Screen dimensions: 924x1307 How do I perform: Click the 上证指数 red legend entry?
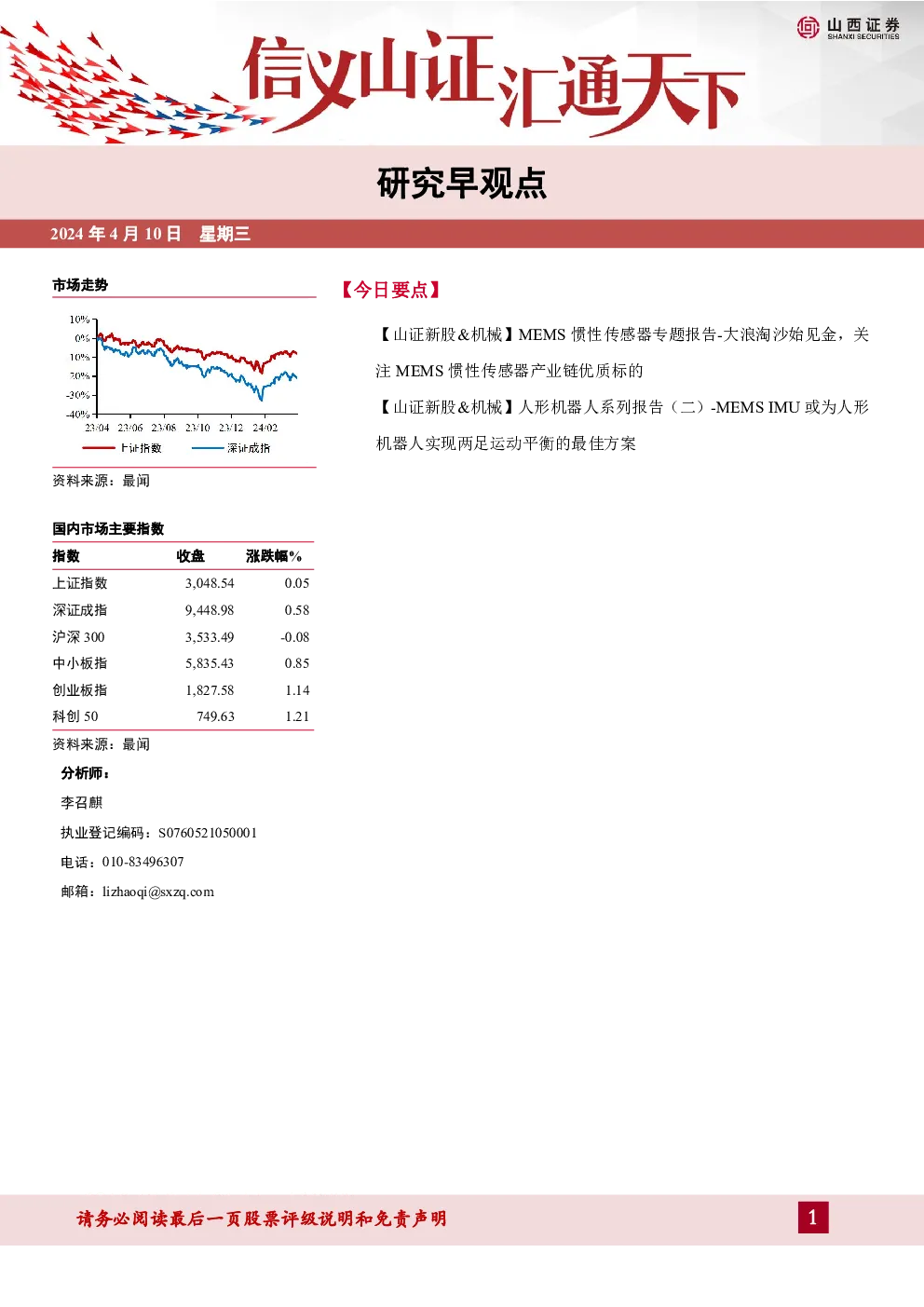[122, 448]
